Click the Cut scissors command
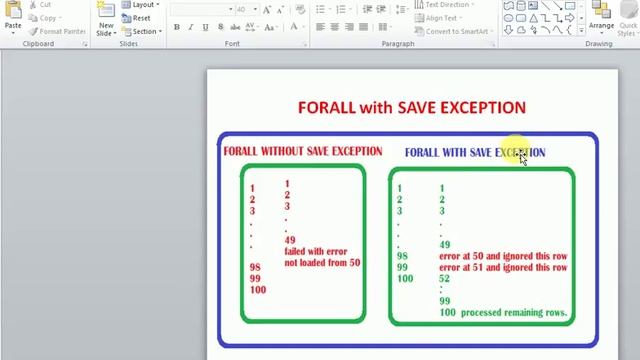The height and width of the screenshot is (360, 640). point(40,5)
